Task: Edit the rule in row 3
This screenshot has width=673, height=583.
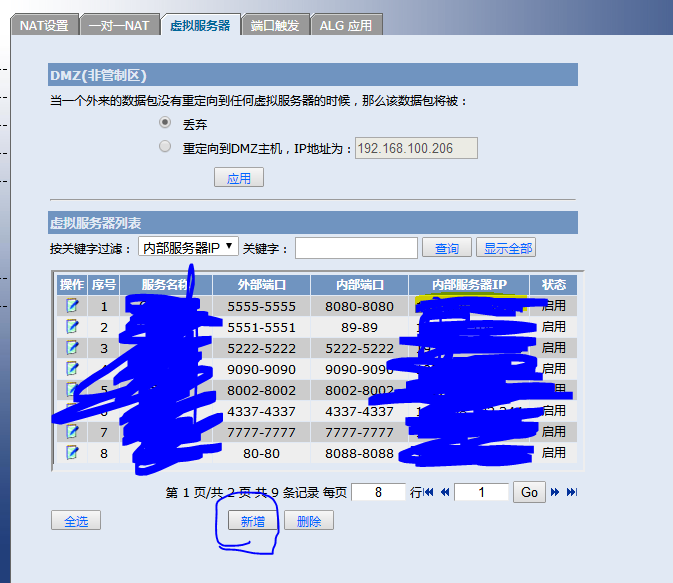Action: [x=72, y=347]
